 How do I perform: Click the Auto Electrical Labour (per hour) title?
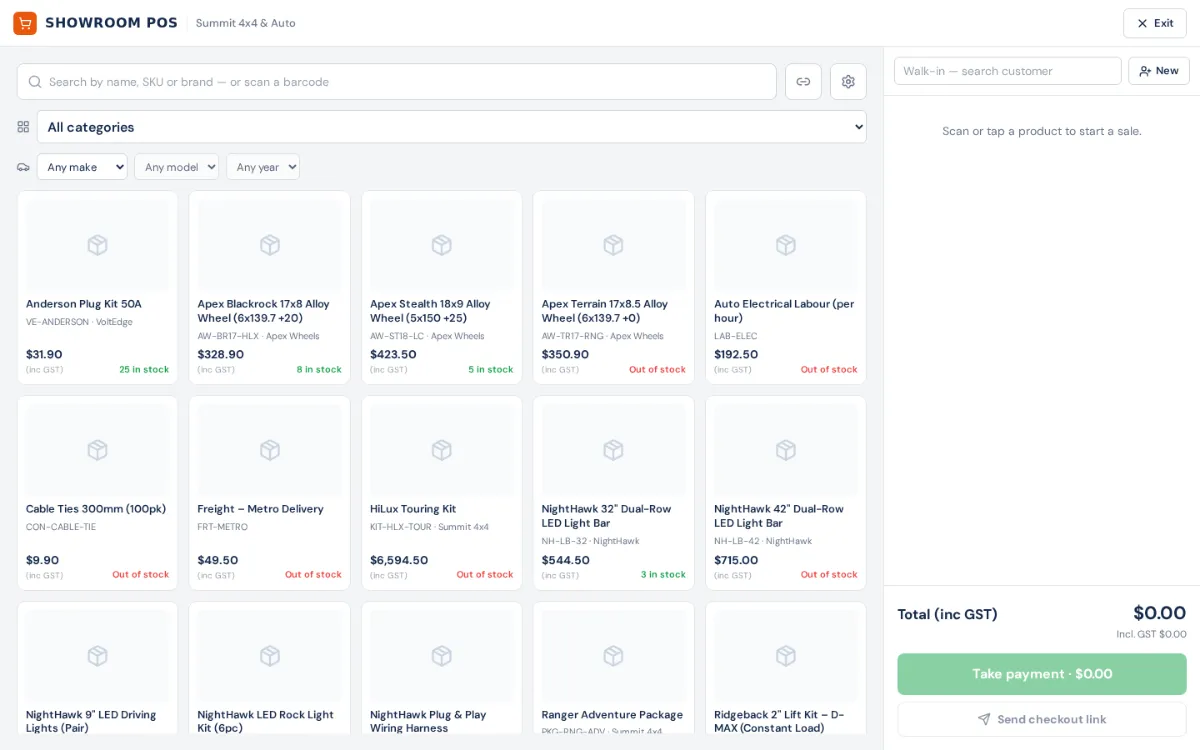pos(784,311)
